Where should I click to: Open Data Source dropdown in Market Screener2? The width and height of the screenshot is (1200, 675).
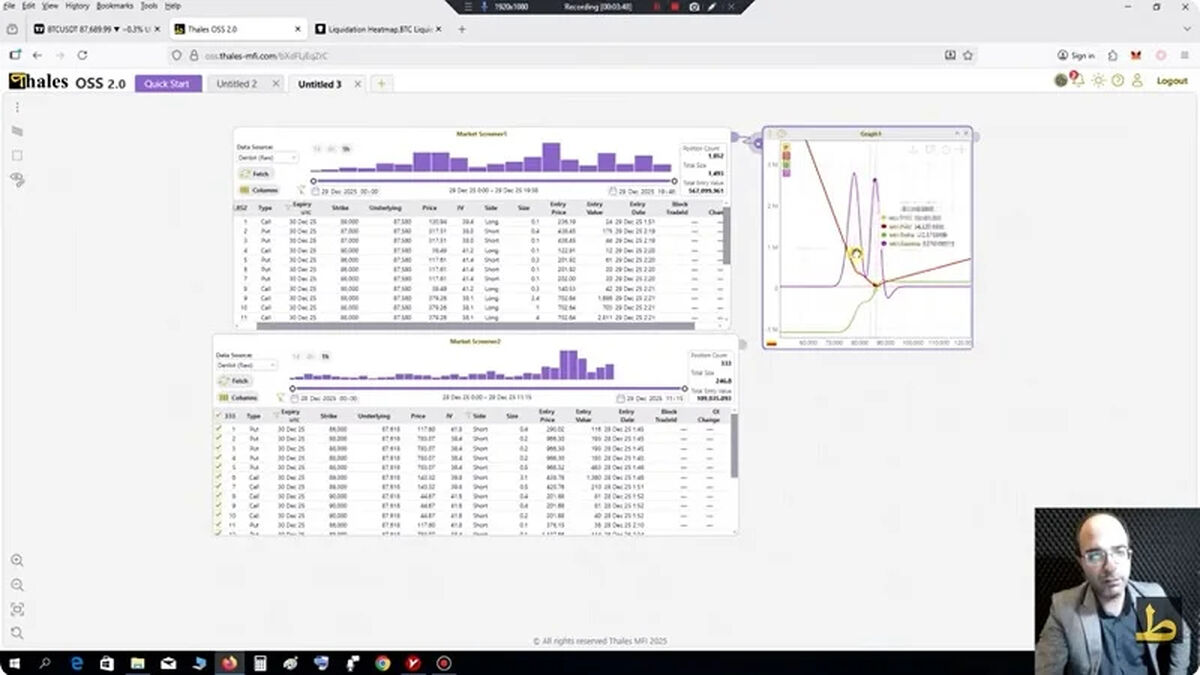[248, 366]
